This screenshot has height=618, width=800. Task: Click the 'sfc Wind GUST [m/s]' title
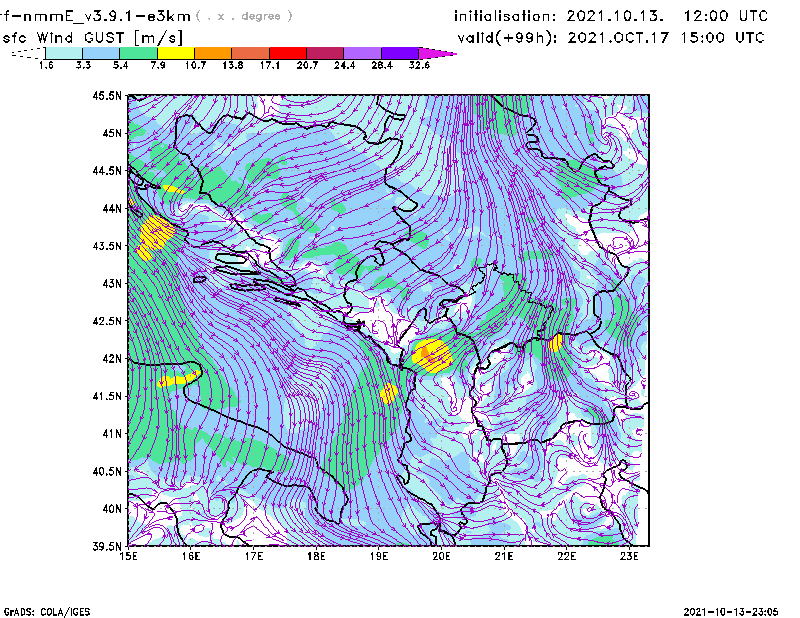click(x=92, y=38)
